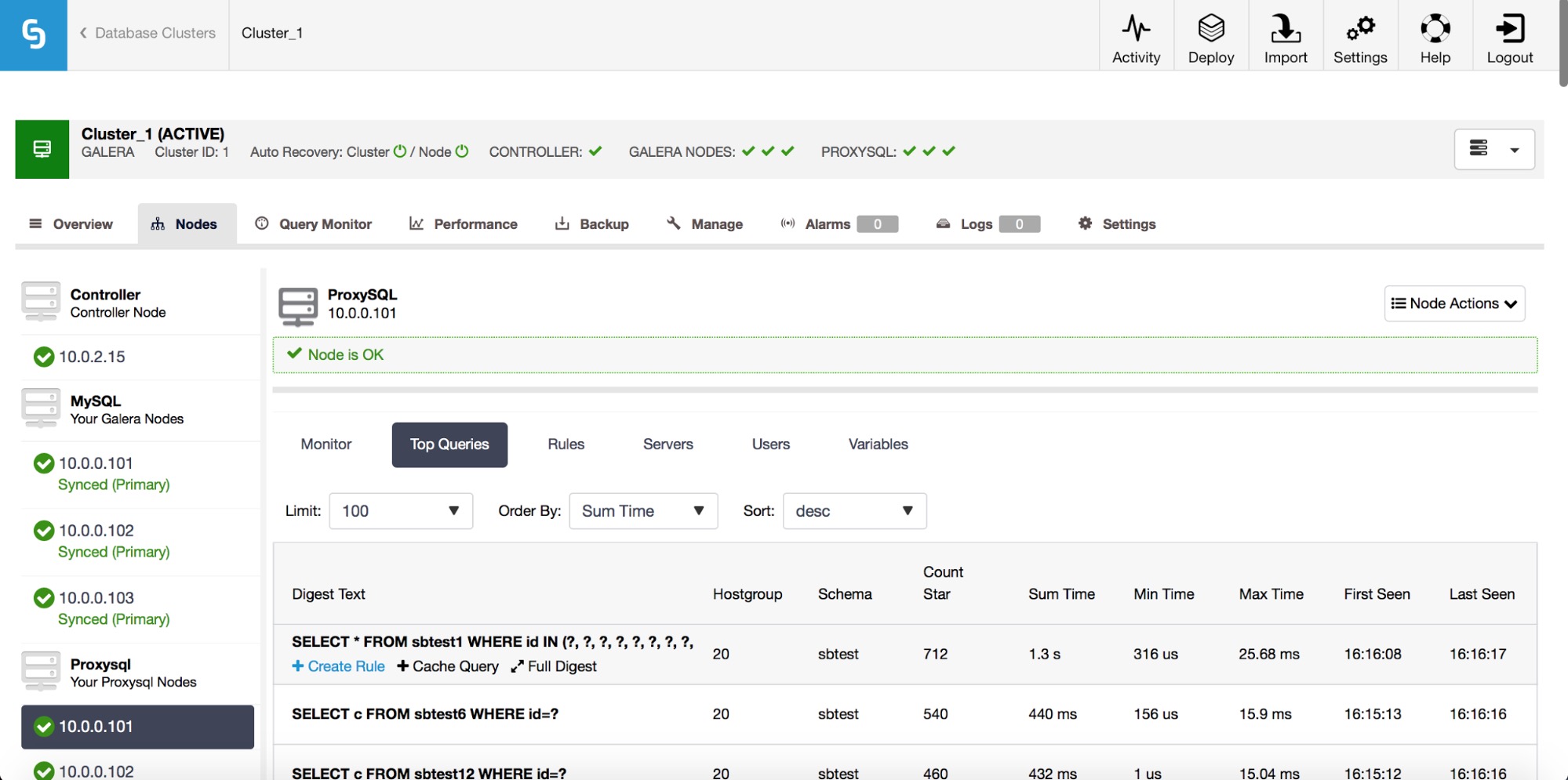Open the cluster Settings tab
This screenshot has height=780, width=1568.
click(x=1117, y=224)
